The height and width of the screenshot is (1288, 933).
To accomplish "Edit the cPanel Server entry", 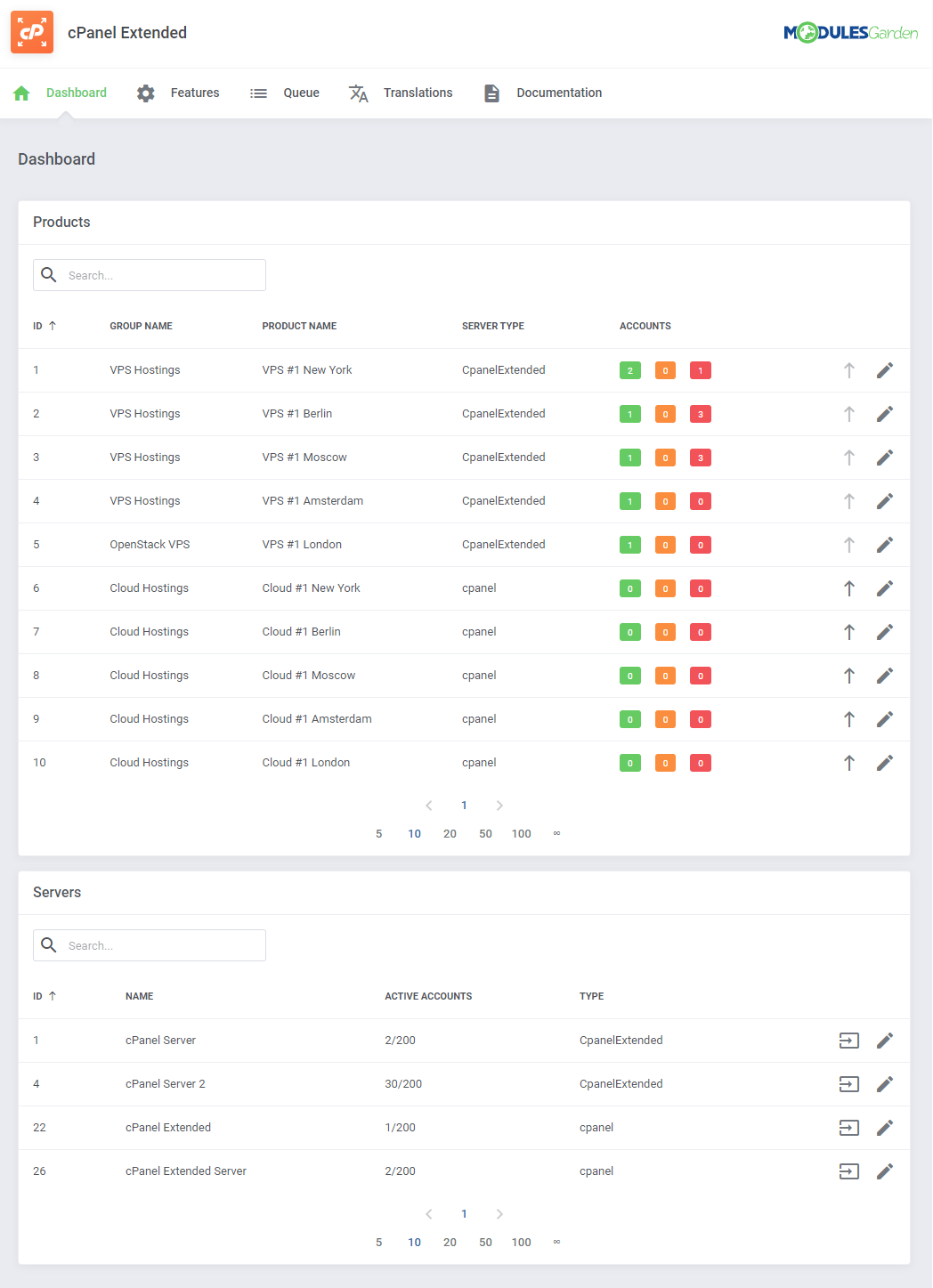I will pyautogui.click(x=885, y=1041).
